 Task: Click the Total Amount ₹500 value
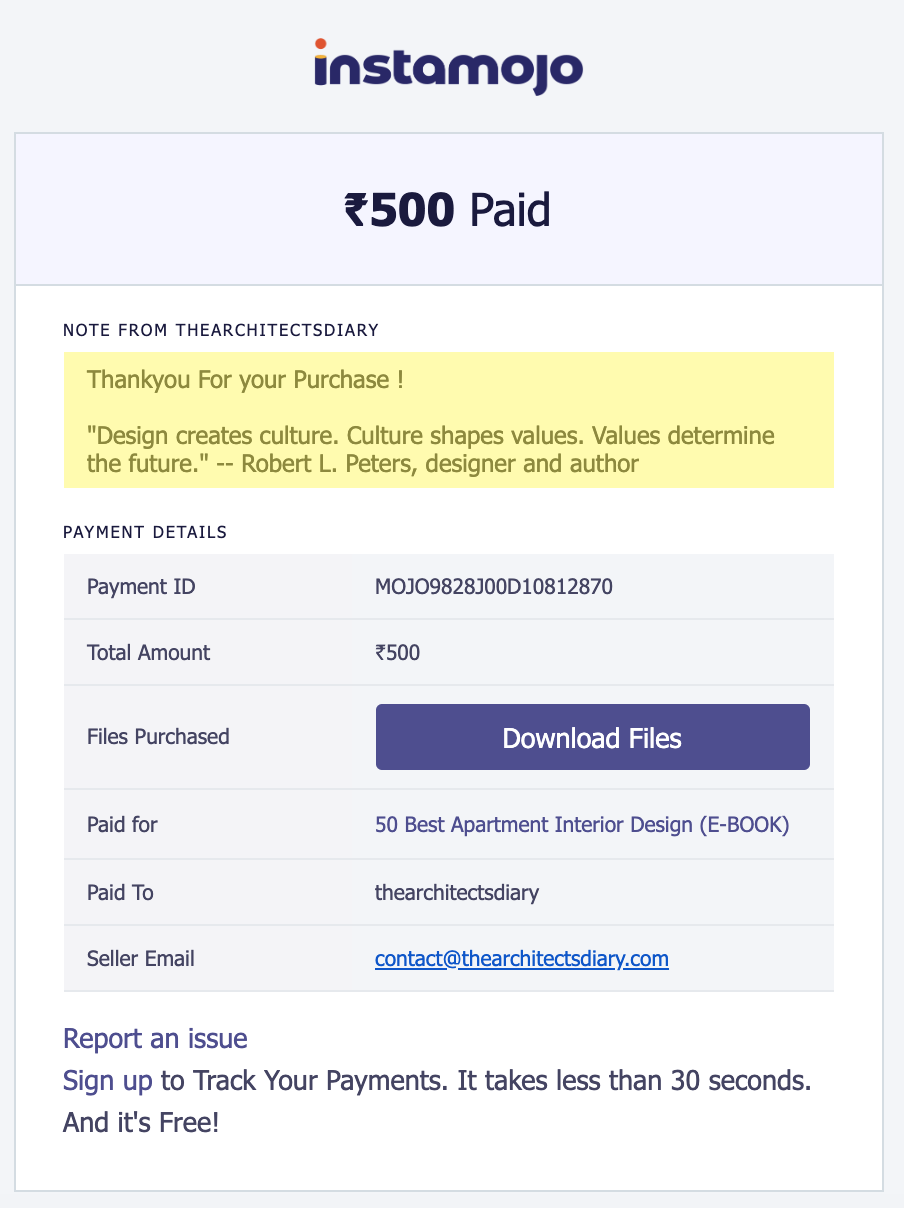398,653
